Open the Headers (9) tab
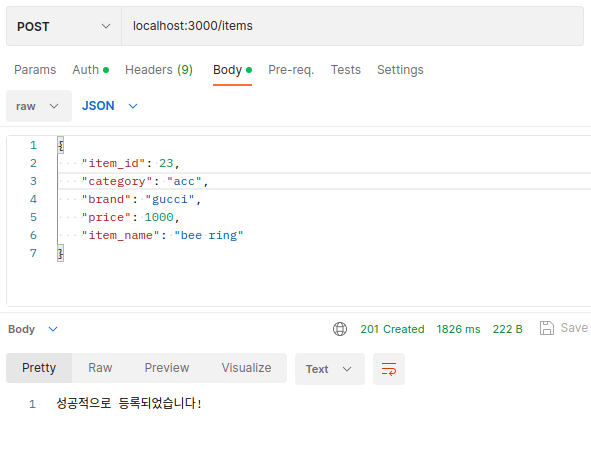This screenshot has height=452, width=591. click(x=159, y=70)
